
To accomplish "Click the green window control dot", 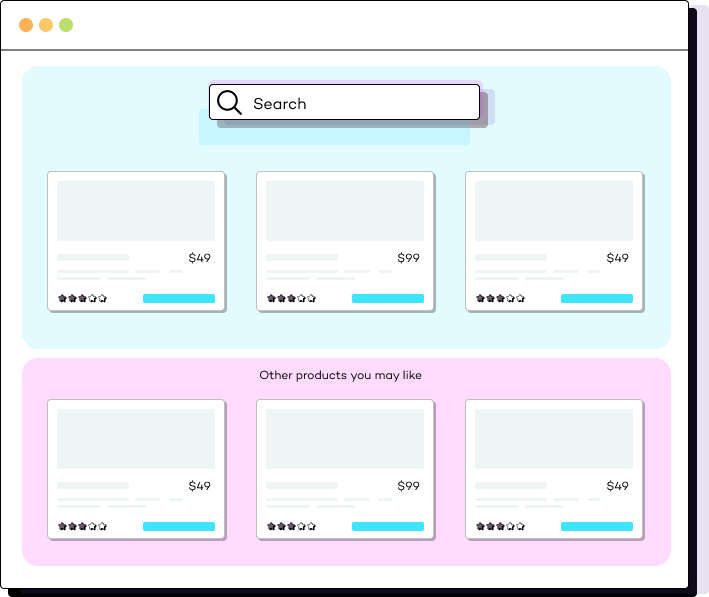I will 66,25.
